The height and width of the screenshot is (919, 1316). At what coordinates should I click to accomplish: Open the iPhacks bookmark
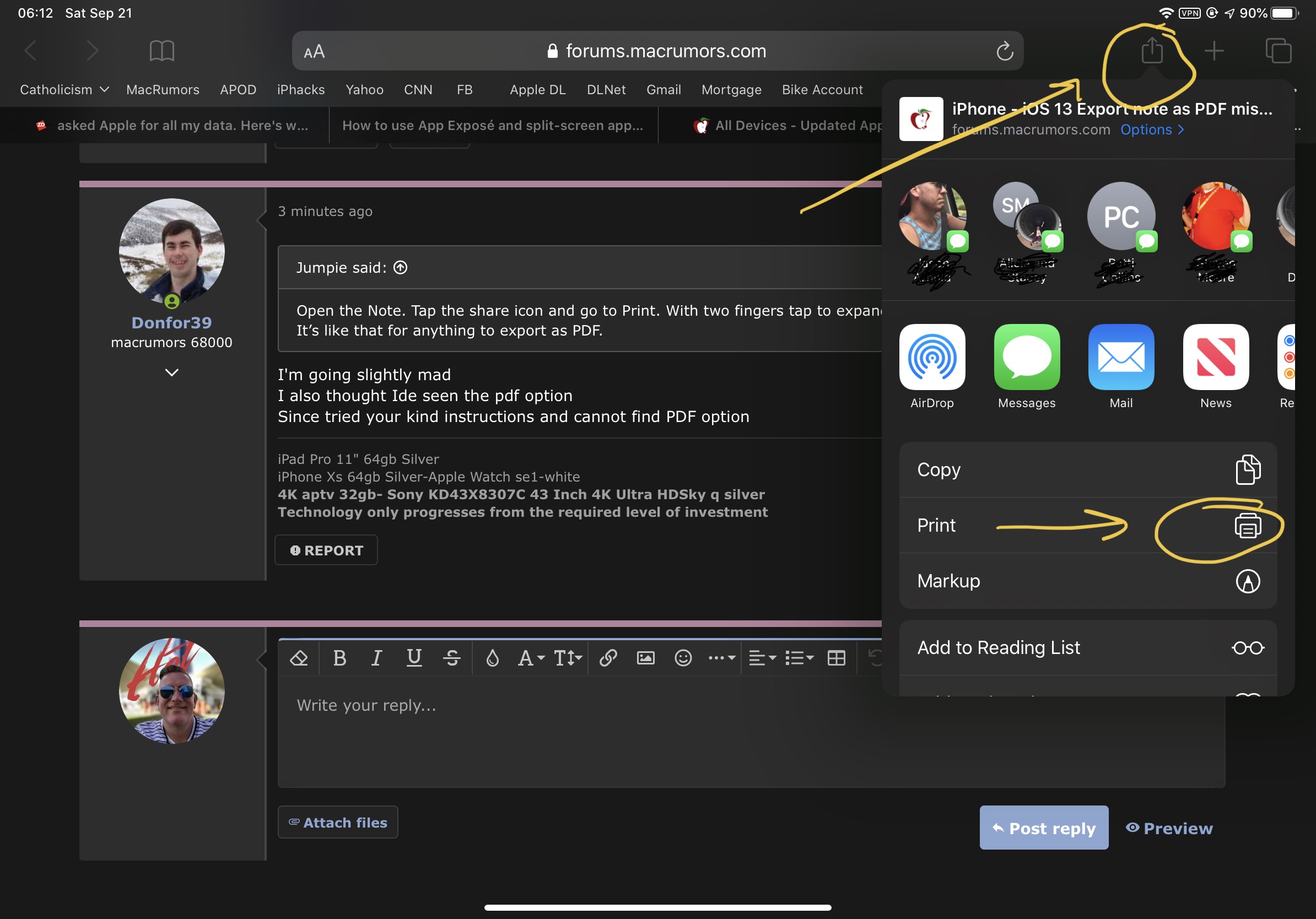(x=301, y=90)
